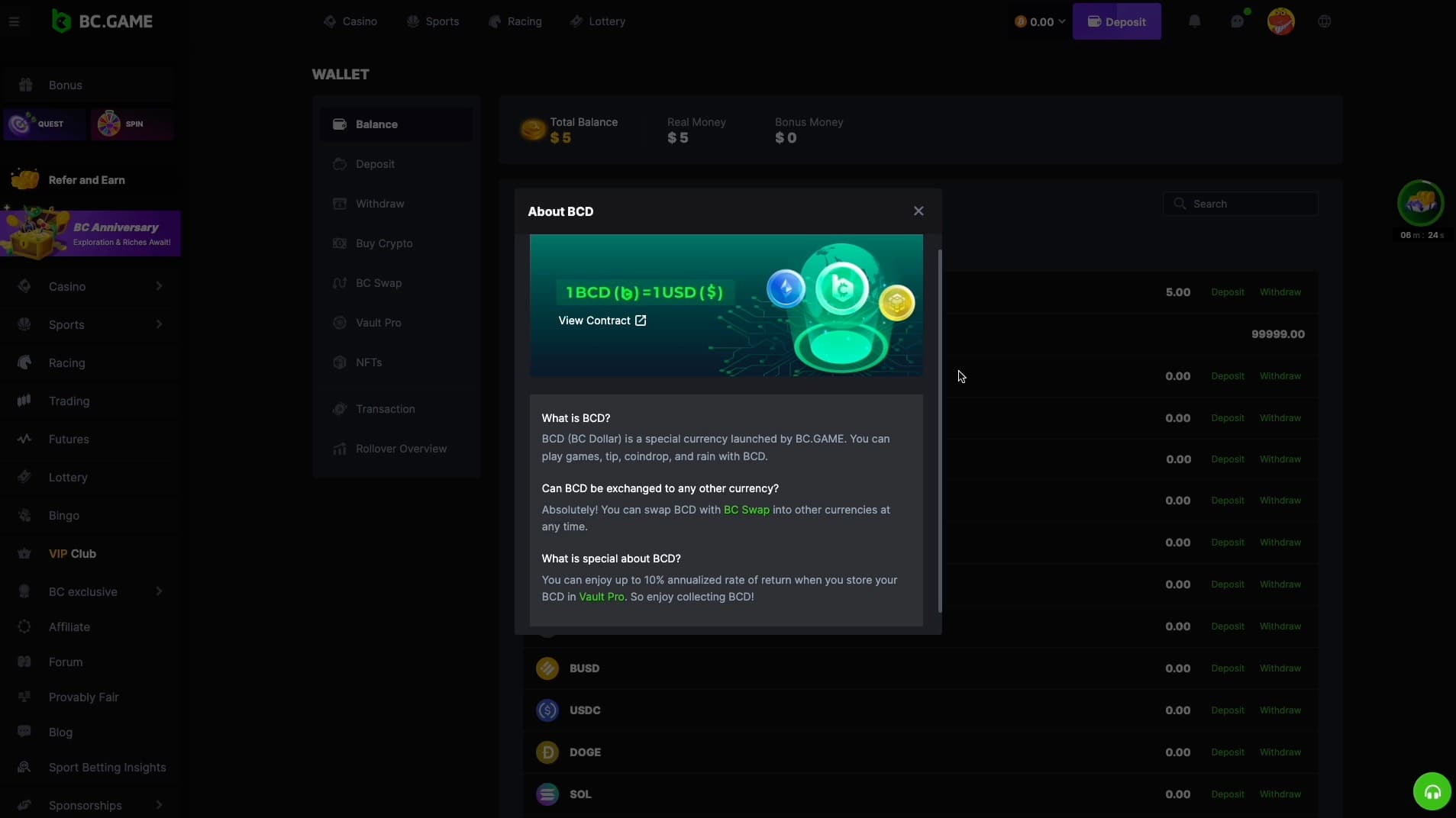Screen dimensions: 1456x818
Task: Click the wallet Search field
Action: 1241,204
